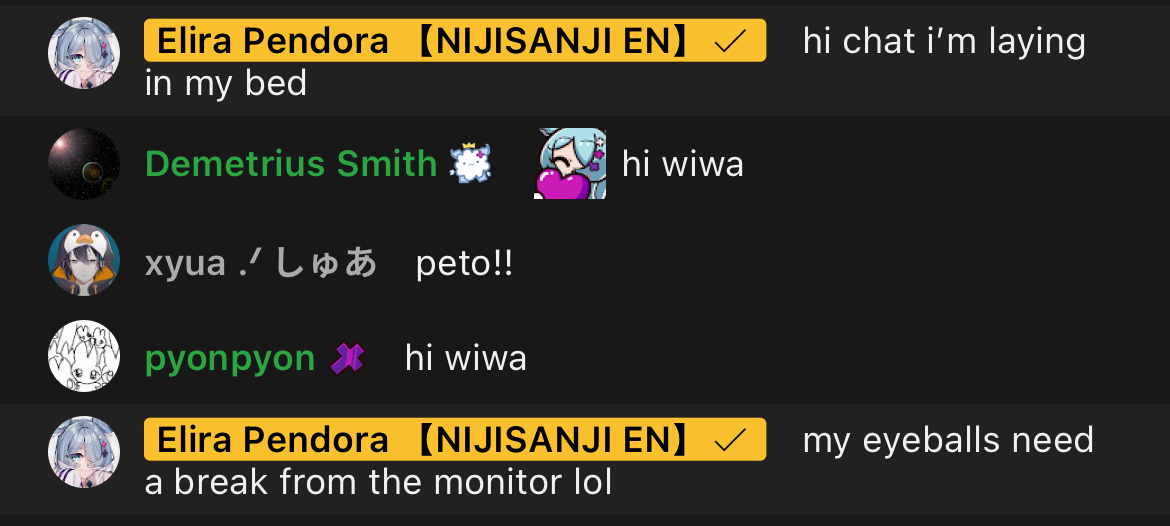
Task: Open Demetrius Smith's green username
Action: (291, 163)
